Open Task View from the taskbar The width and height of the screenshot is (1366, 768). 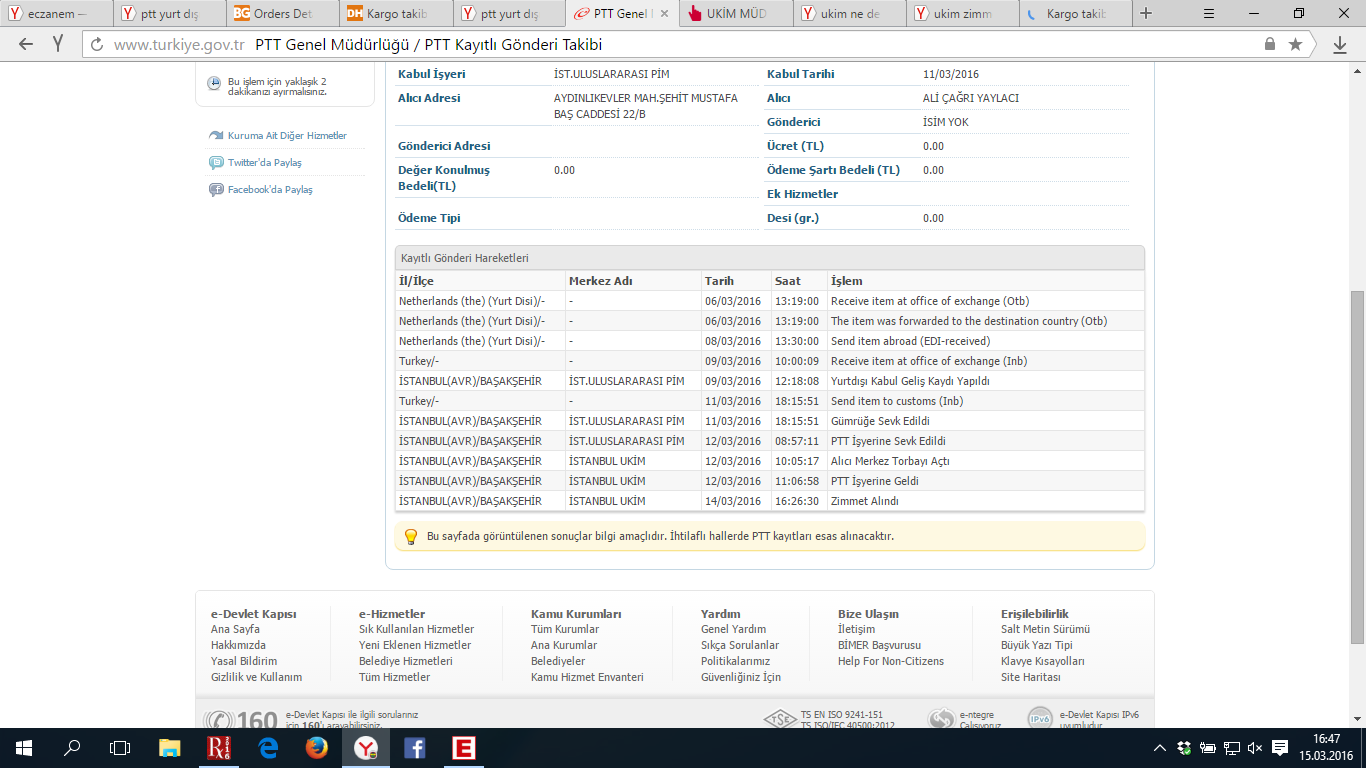coord(120,747)
